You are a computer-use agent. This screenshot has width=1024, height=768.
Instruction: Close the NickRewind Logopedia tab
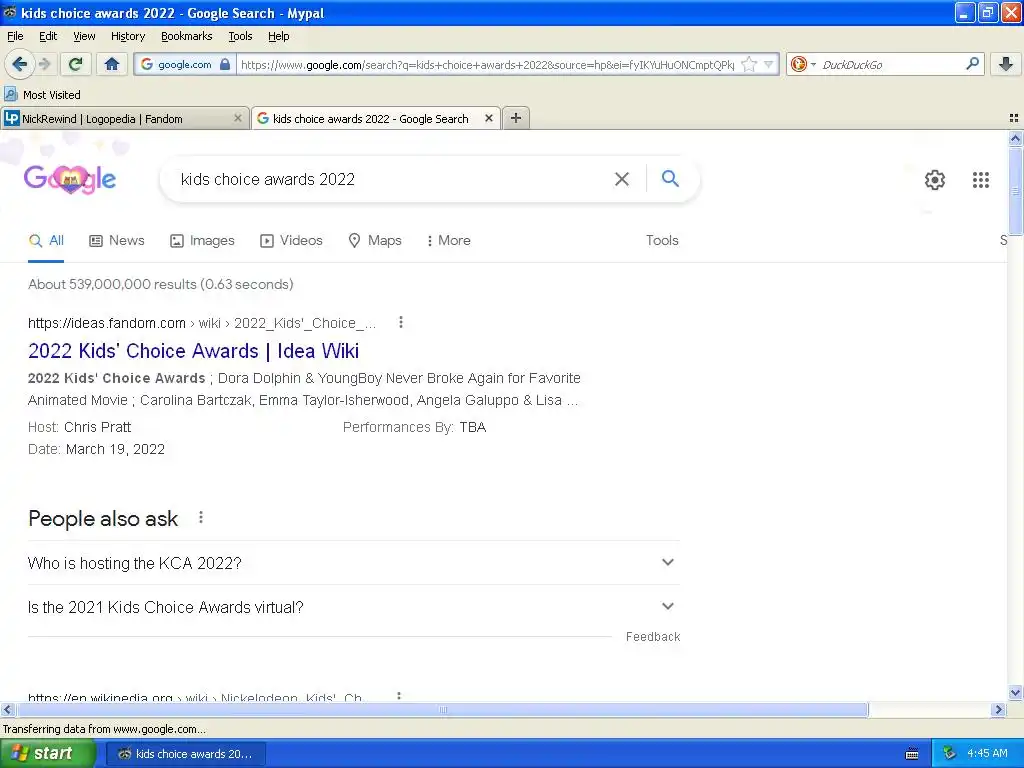(238, 118)
